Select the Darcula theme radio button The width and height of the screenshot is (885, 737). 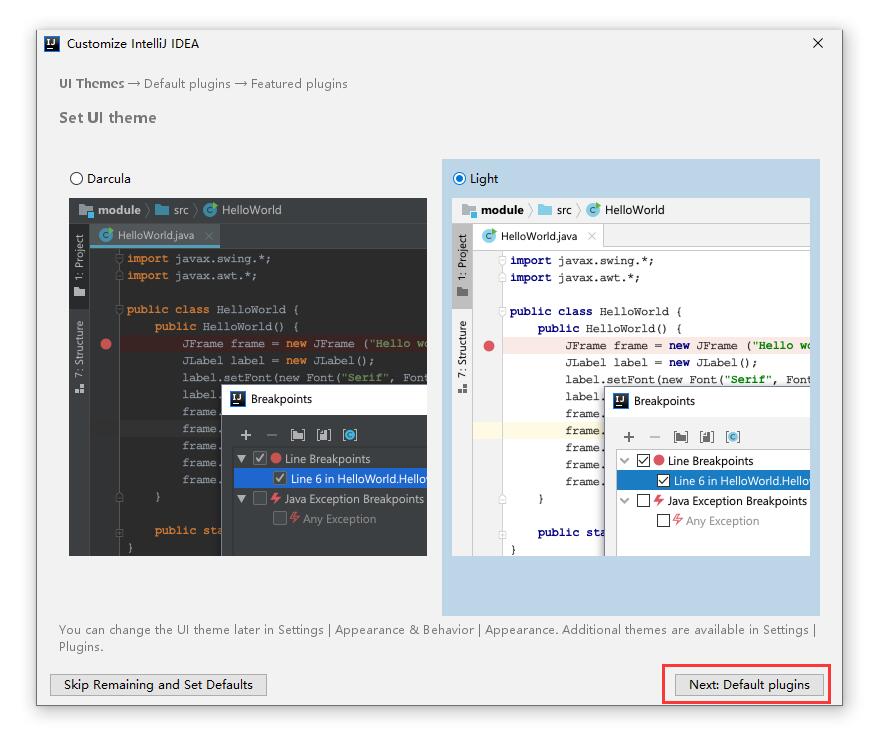pos(76,179)
